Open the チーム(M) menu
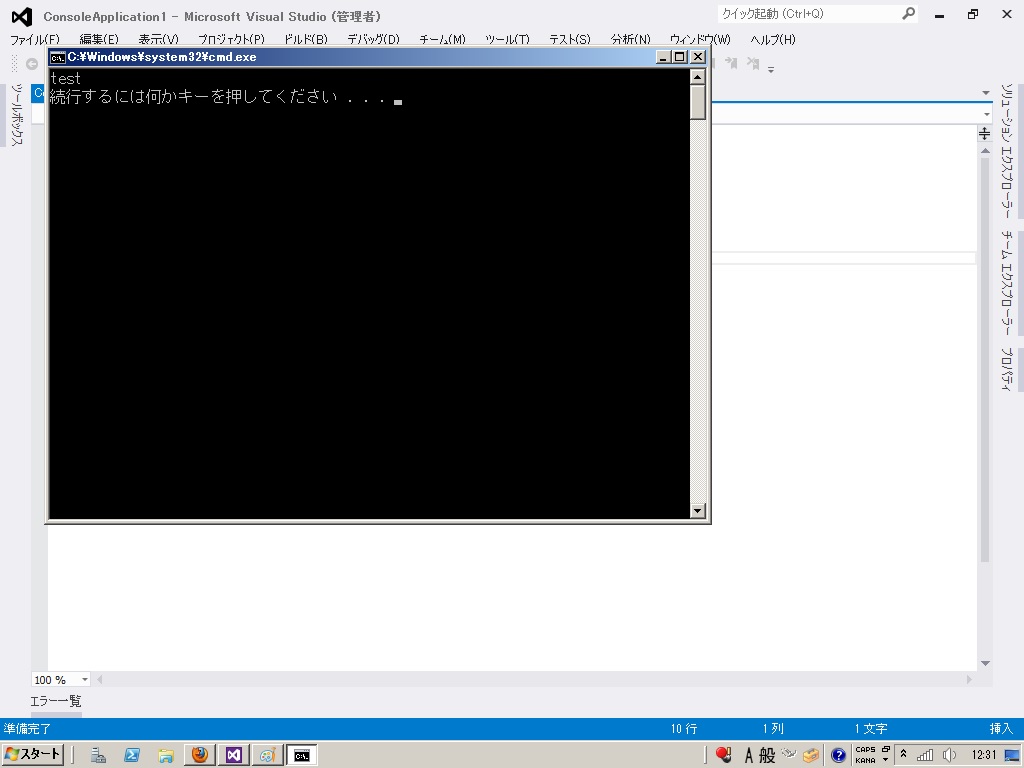This screenshot has height=768, width=1024. pyautogui.click(x=443, y=39)
